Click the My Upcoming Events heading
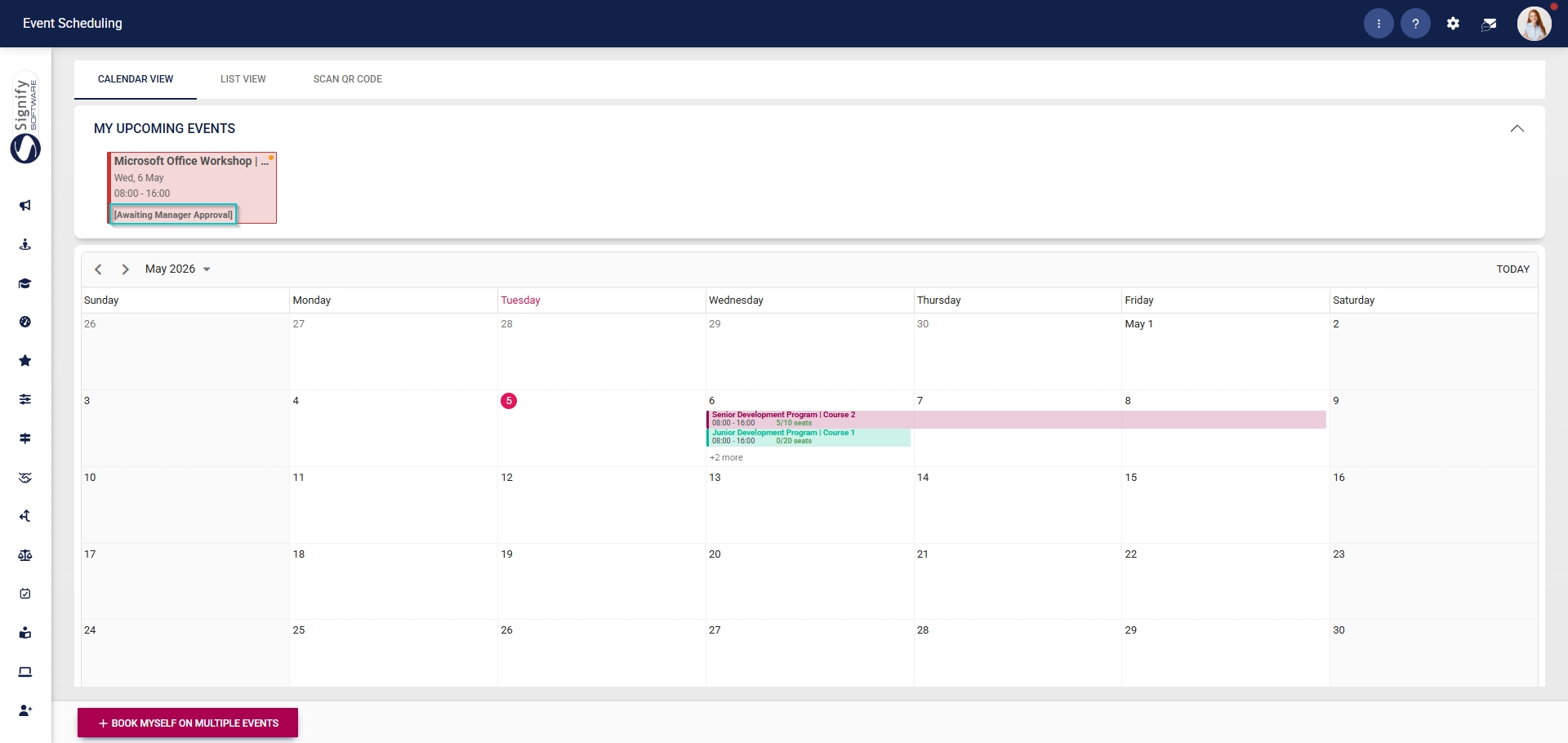This screenshot has width=1568, height=743. pyautogui.click(x=164, y=128)
